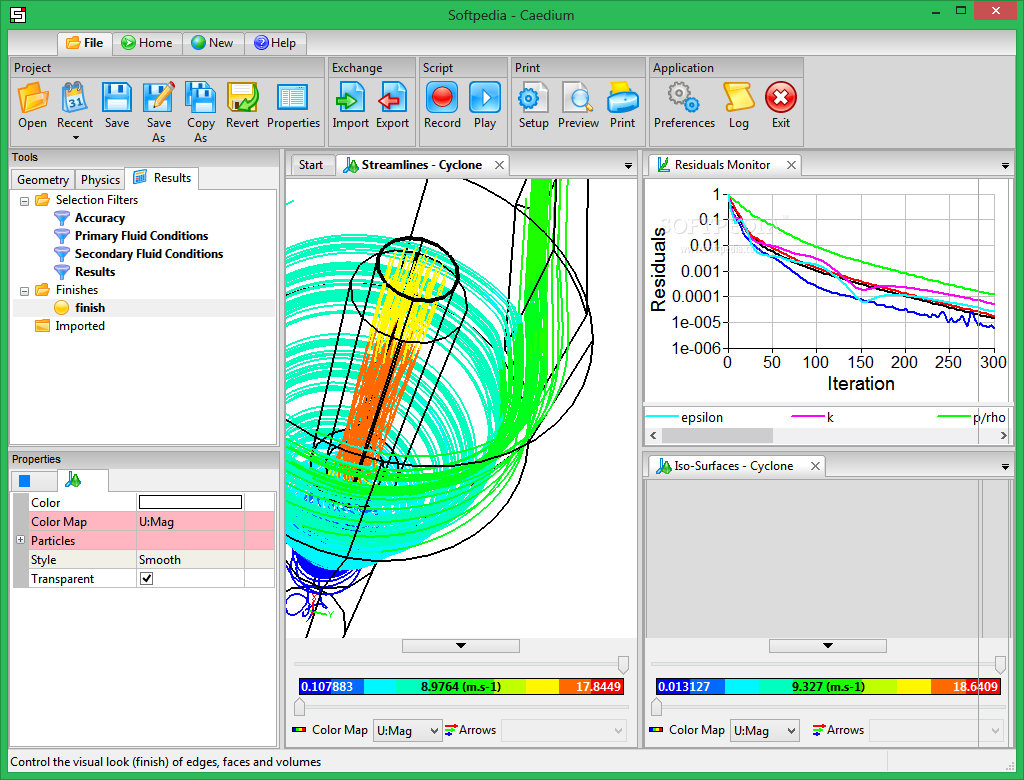Click the white Color swatch property

pos(190,503)
